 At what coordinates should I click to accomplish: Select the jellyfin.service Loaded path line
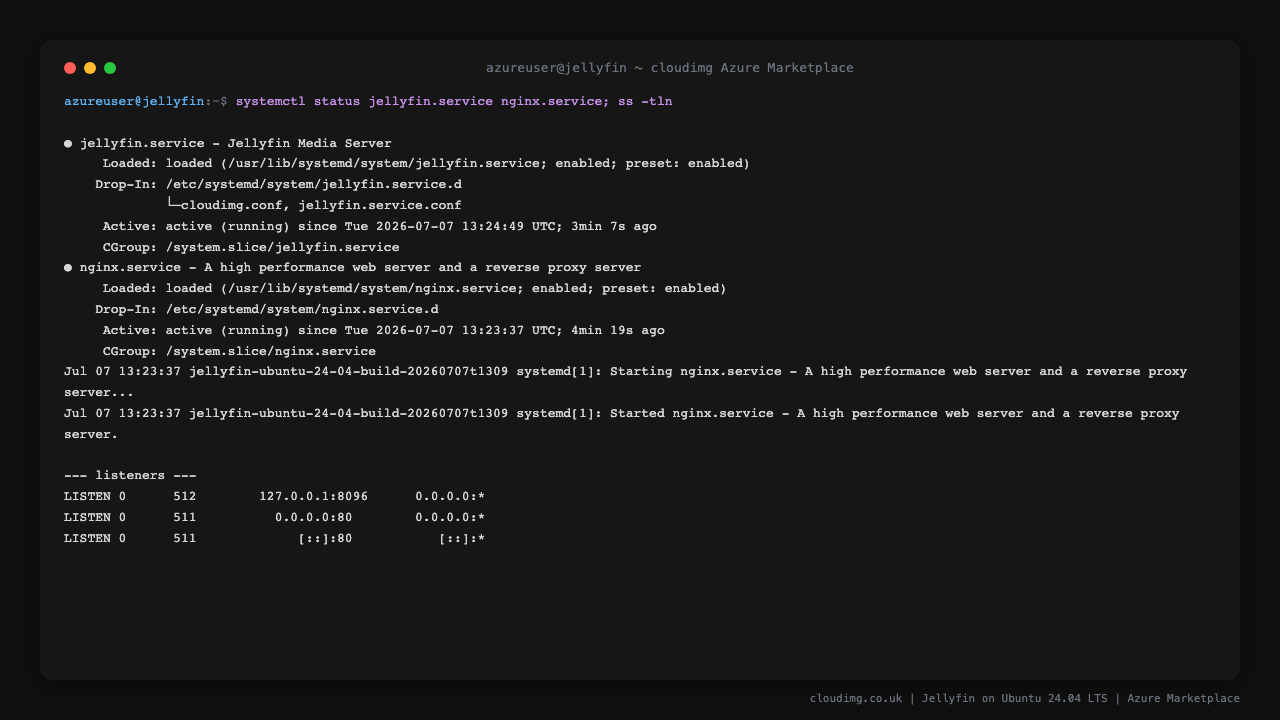pos(426,163)
